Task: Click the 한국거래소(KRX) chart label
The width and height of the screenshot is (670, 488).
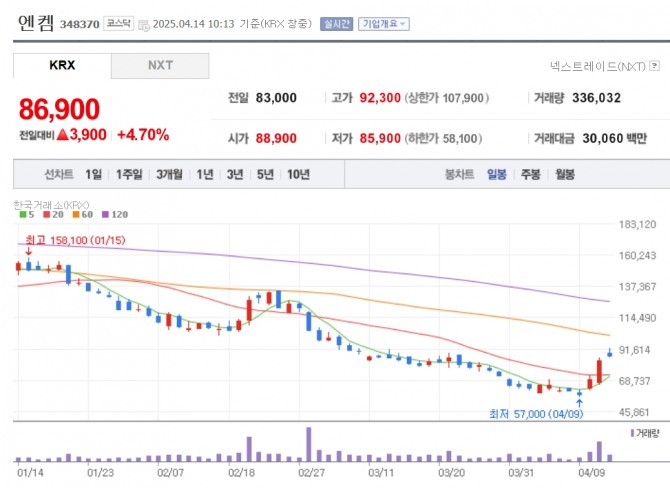Action: coord(51,205)
